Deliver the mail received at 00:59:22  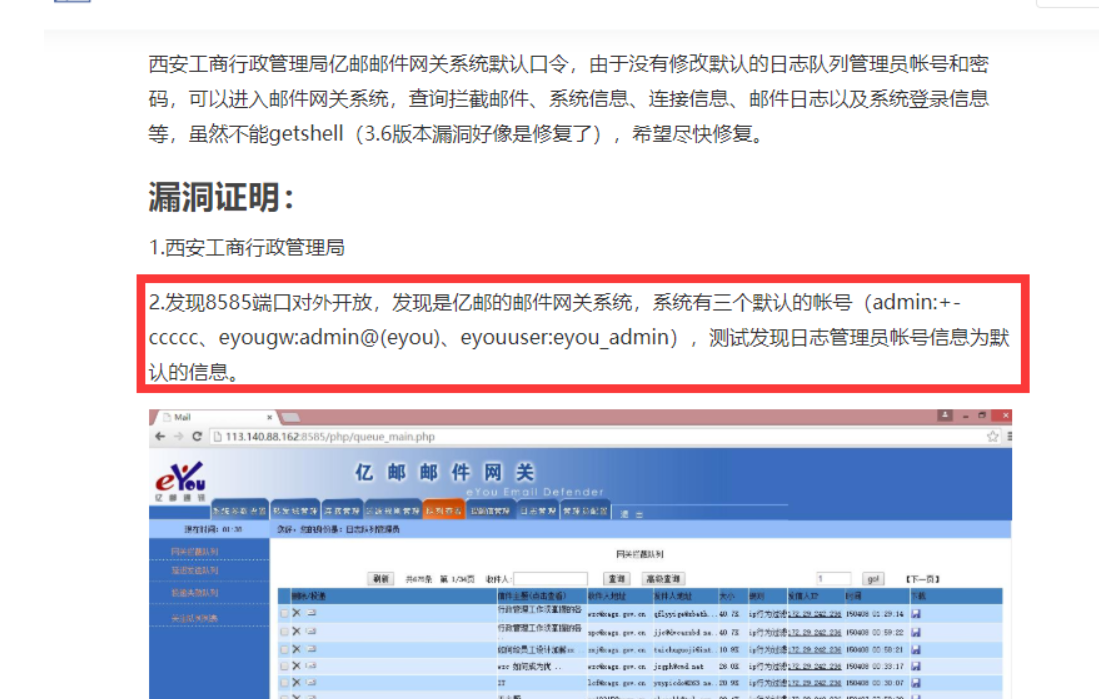tap(311, 631)
